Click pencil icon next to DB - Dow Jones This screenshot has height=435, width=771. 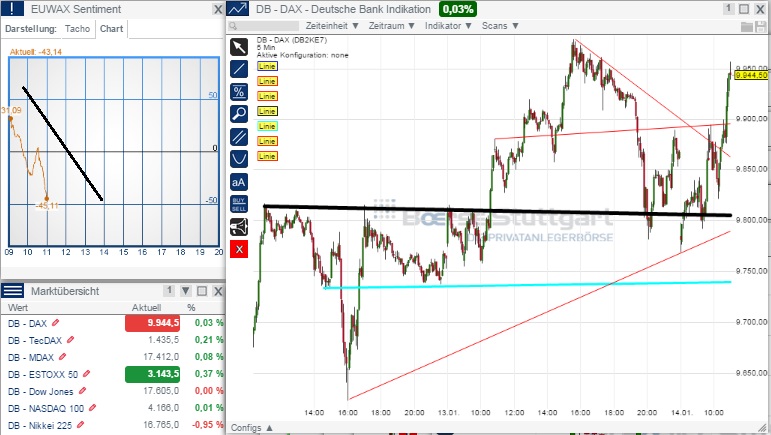(82, 391)
